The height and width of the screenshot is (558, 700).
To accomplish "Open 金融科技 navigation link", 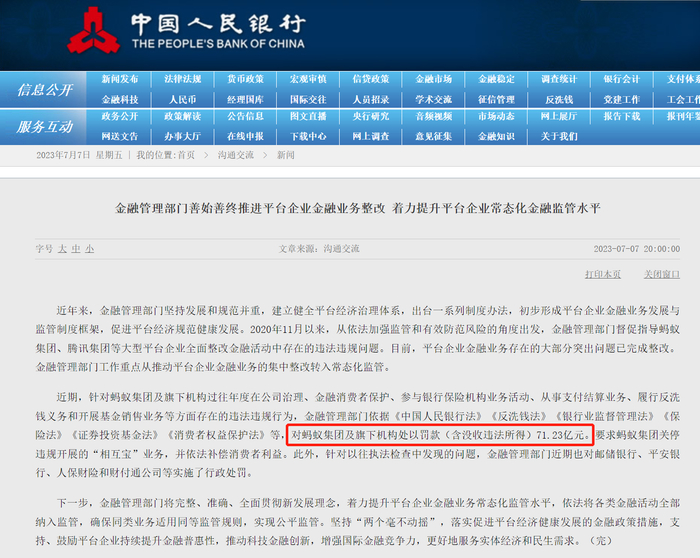I will (120, 100).
